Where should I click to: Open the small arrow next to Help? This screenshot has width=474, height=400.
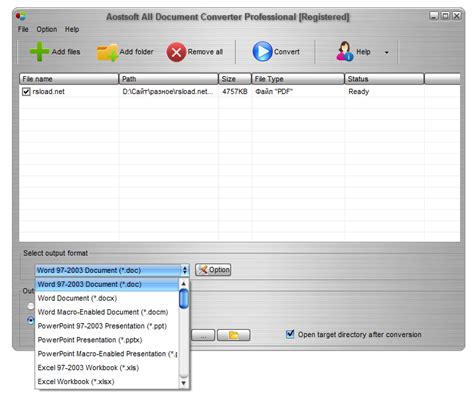tap(387, 52)
